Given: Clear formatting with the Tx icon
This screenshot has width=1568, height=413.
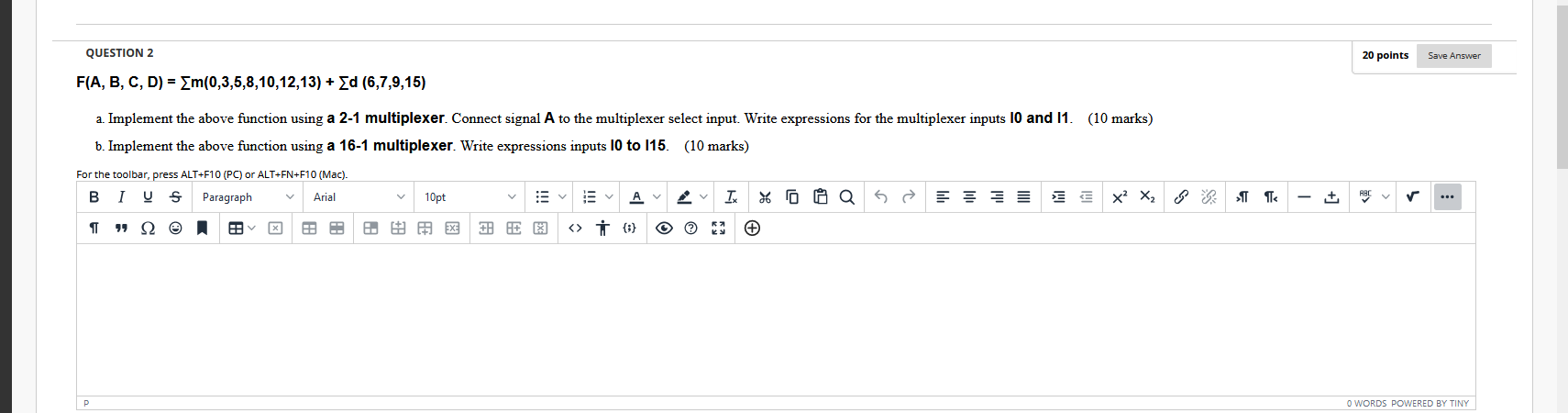Looking at the screenshot, I should [x=731, y=196].
